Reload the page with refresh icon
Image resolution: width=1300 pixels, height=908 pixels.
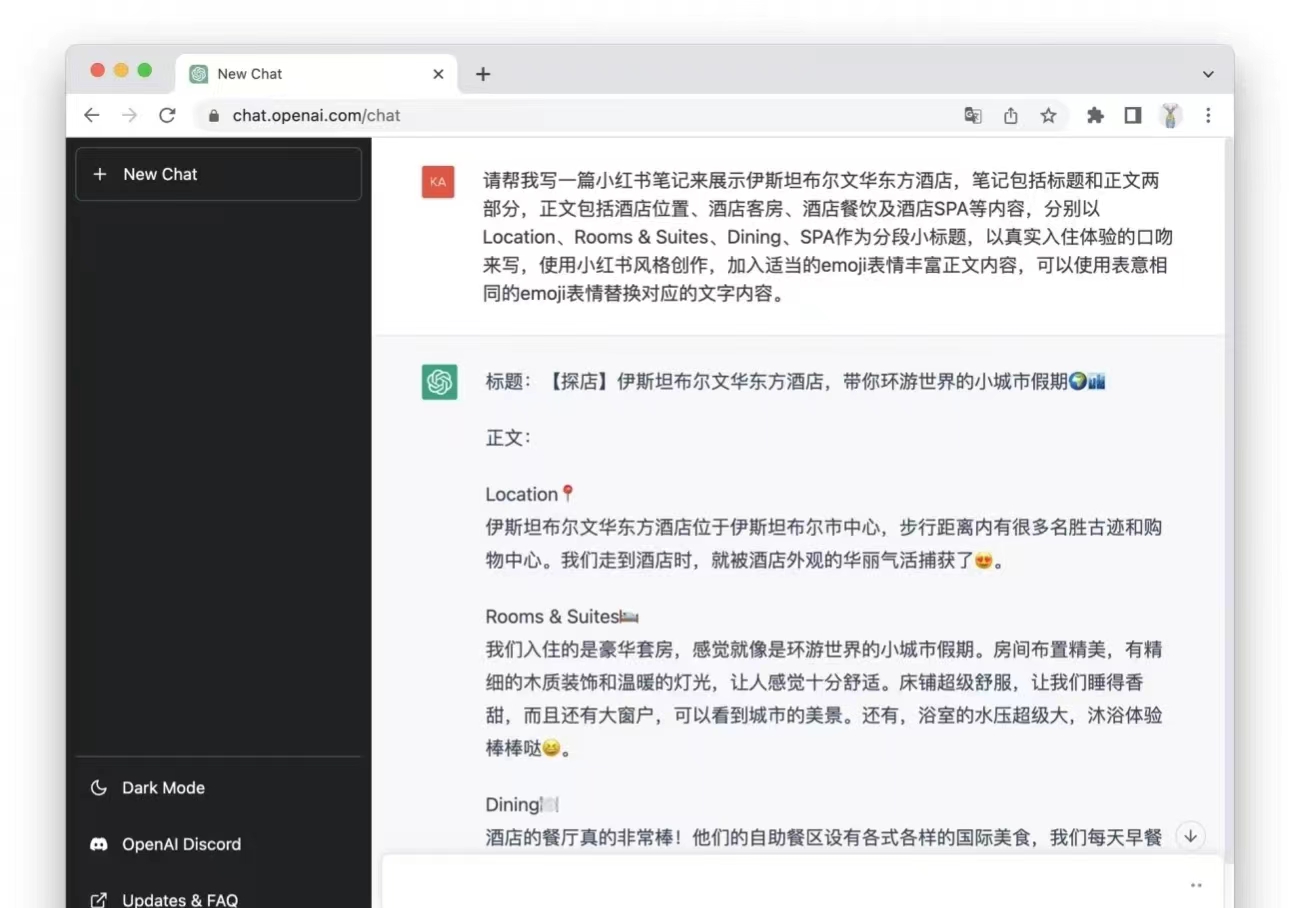pos(167,115)
